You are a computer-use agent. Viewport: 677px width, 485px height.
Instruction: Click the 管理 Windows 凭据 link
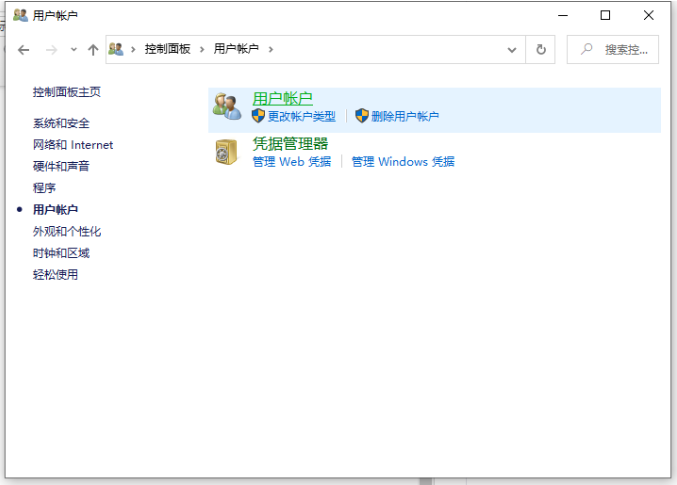(x=402, y=161)
